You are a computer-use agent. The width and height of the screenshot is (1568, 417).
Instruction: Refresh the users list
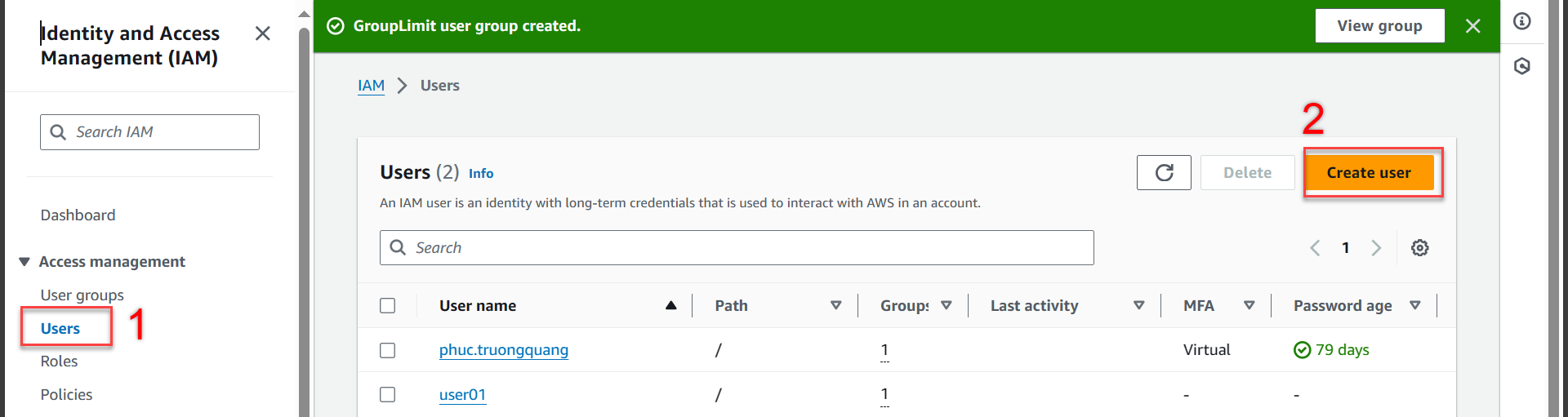1164,172
